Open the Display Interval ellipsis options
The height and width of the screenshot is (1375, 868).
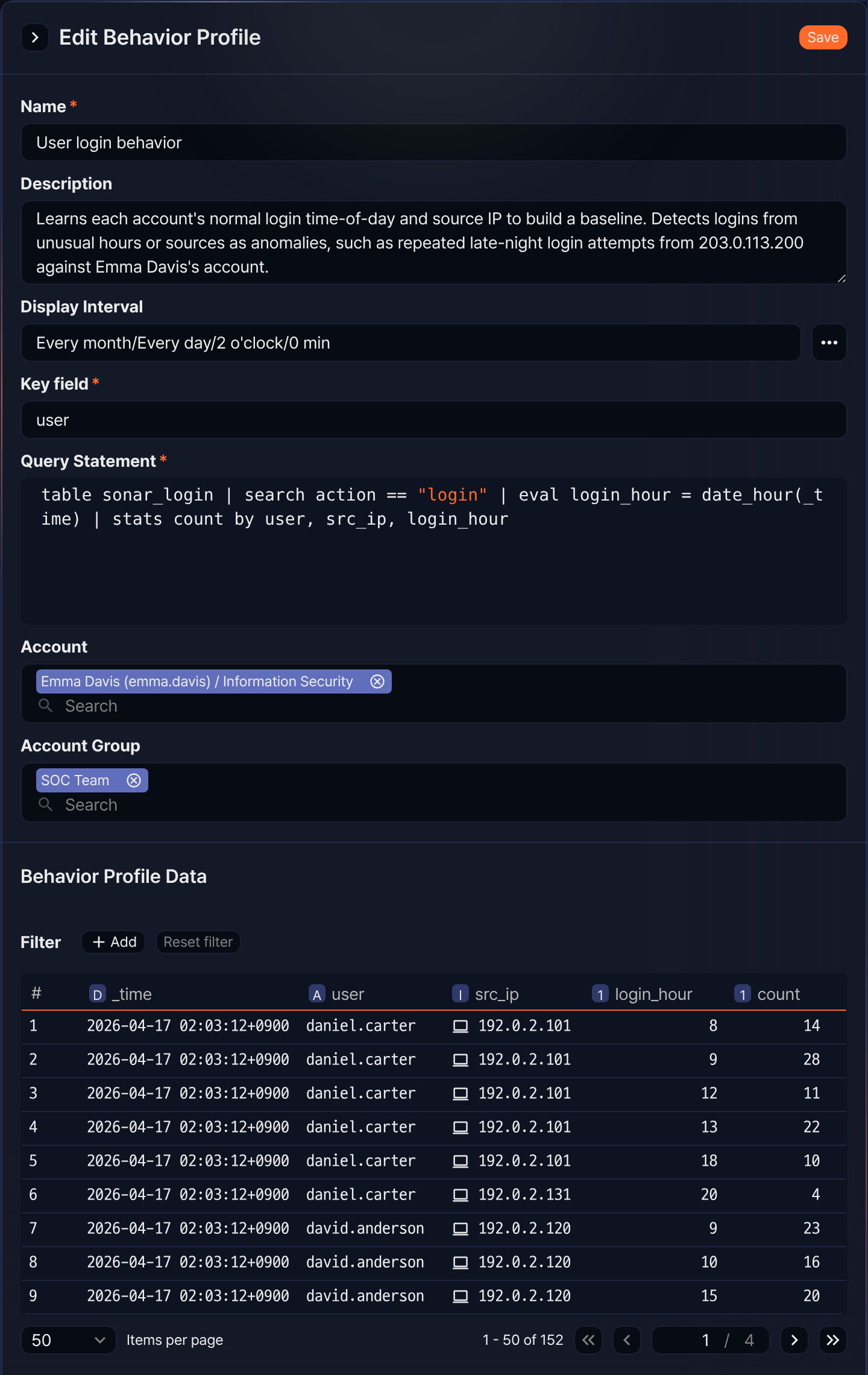point(829,343)
